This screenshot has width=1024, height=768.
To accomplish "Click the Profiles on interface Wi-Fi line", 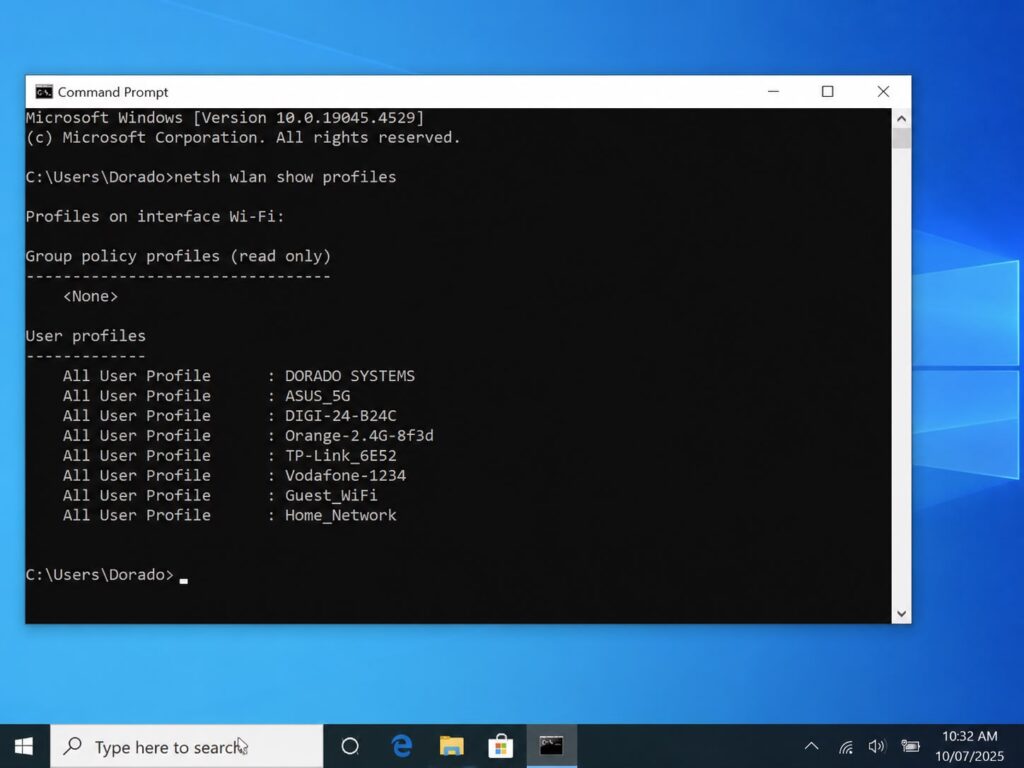I will 155,217.
